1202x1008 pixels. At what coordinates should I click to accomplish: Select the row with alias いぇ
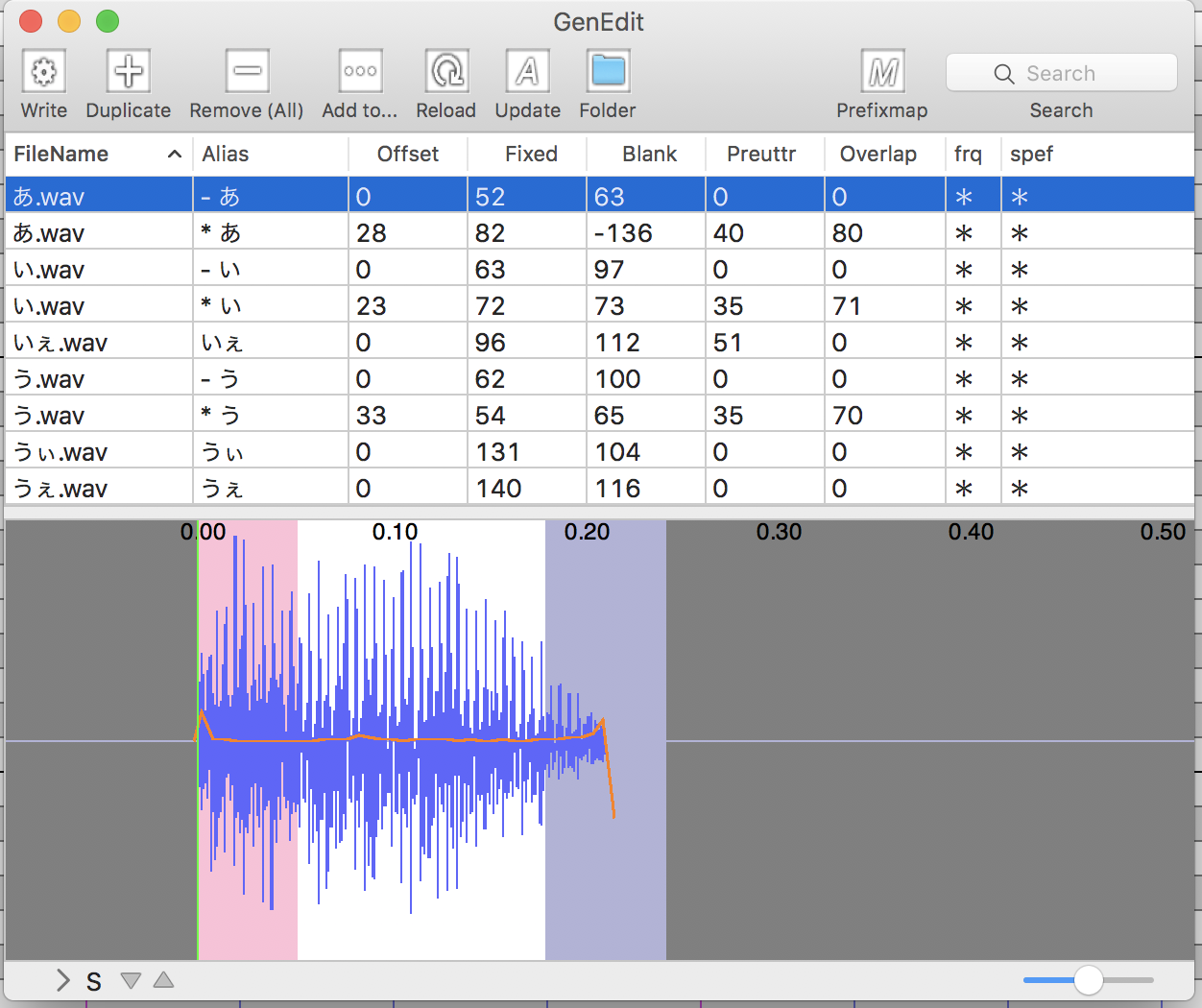[x=223, y=343]
